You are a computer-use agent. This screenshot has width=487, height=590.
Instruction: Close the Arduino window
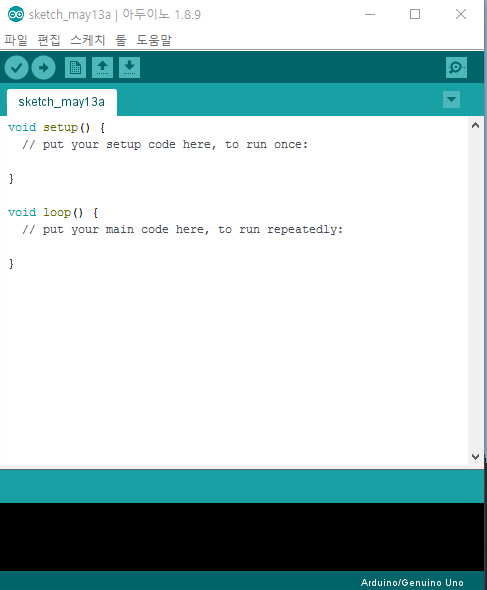point(461,14)
